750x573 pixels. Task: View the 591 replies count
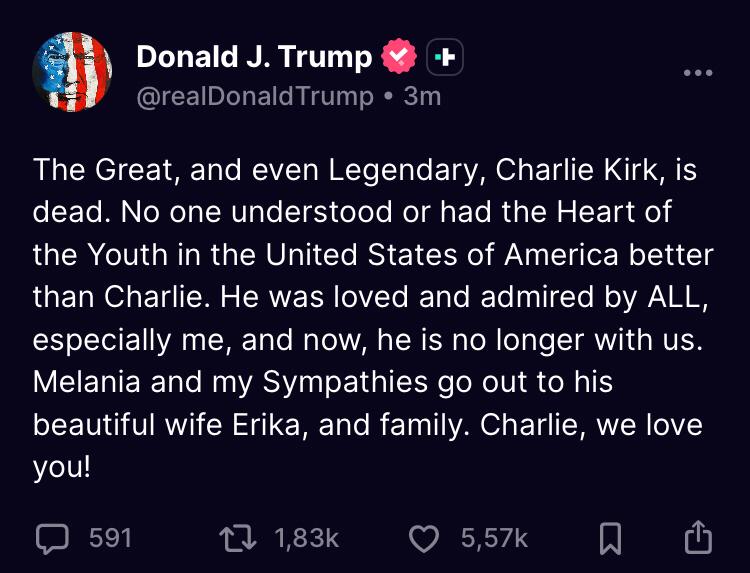[x=110, y=538]
